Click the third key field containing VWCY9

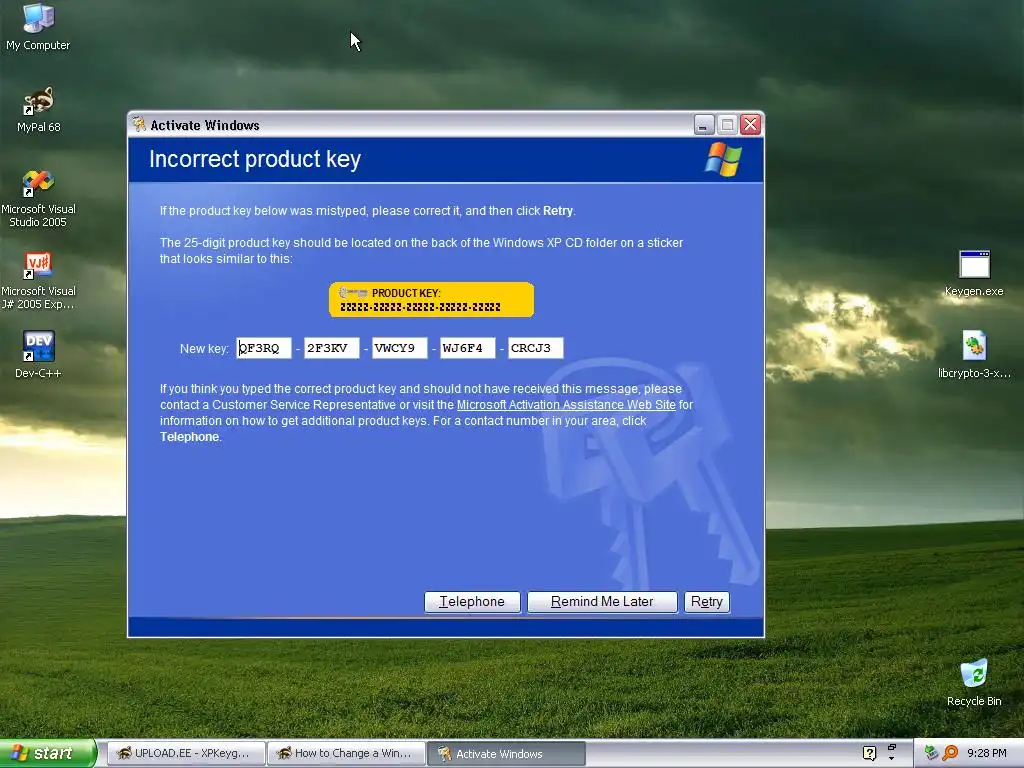(400, 348)
